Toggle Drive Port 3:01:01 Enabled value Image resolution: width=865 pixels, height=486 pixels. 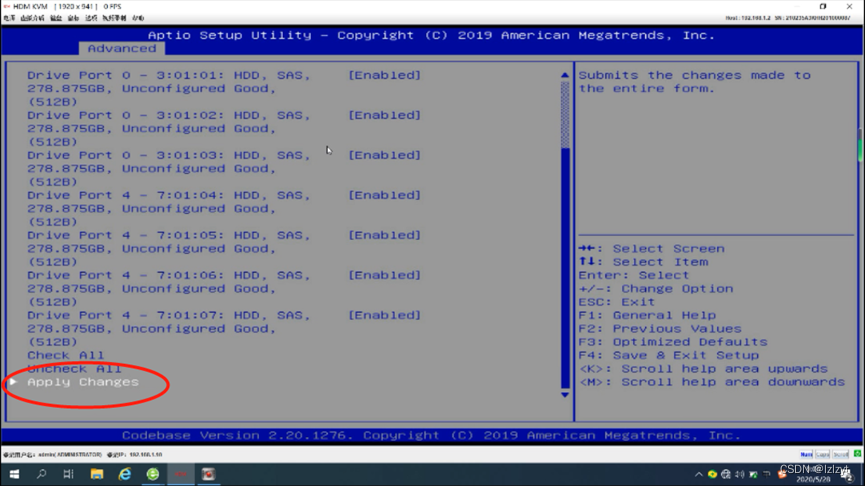tap(385, 75)
